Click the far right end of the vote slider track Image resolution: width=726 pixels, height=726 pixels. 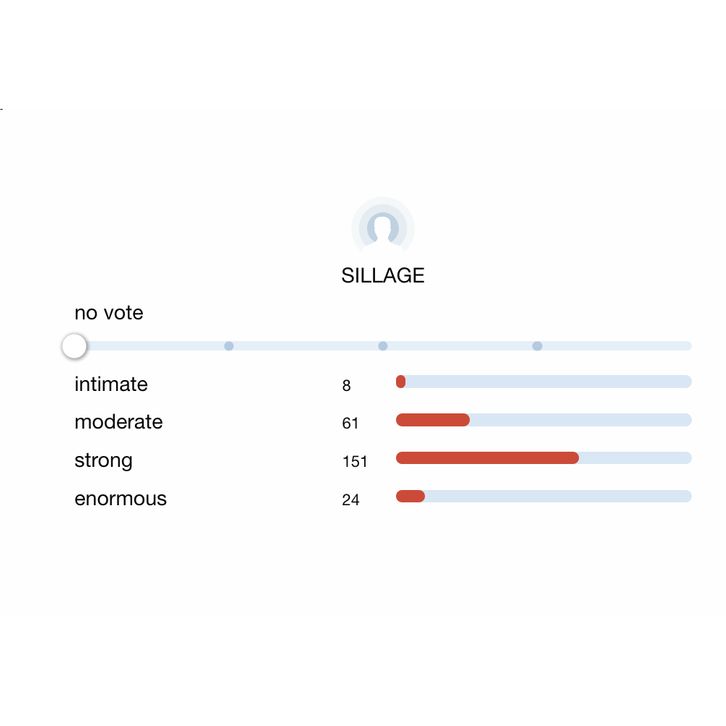pos(686,346)
